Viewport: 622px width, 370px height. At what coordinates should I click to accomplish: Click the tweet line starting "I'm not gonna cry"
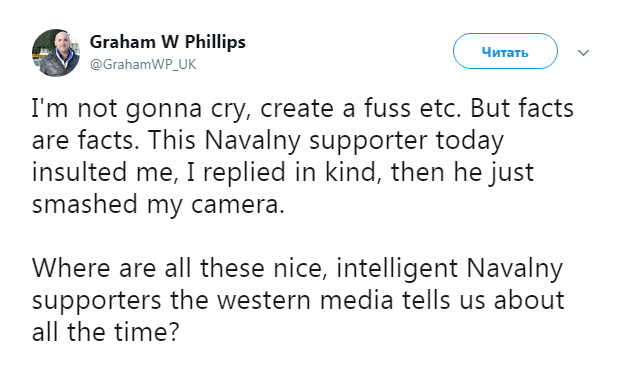pyautogui.click(x=303, y=109)
